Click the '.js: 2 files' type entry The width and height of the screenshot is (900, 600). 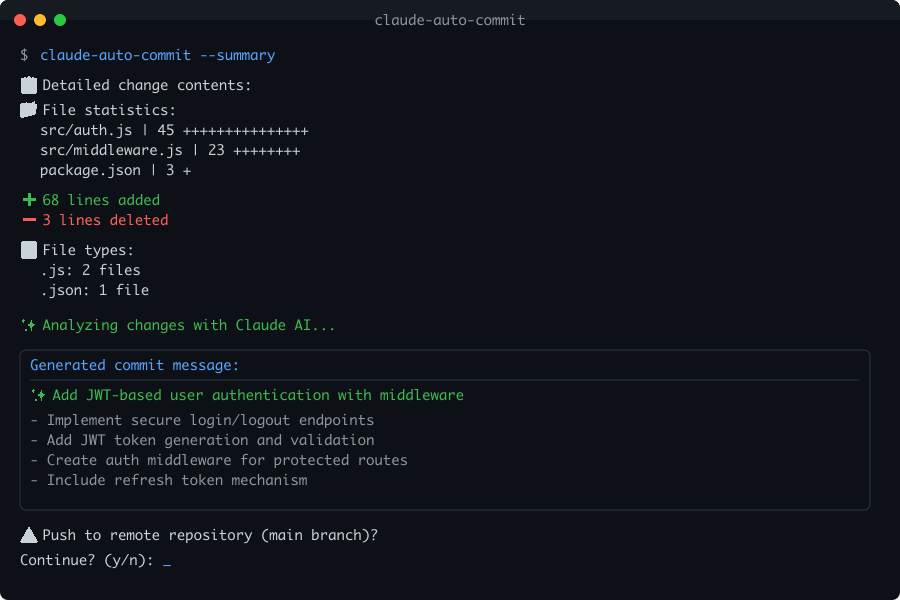(x=90, y=269)
